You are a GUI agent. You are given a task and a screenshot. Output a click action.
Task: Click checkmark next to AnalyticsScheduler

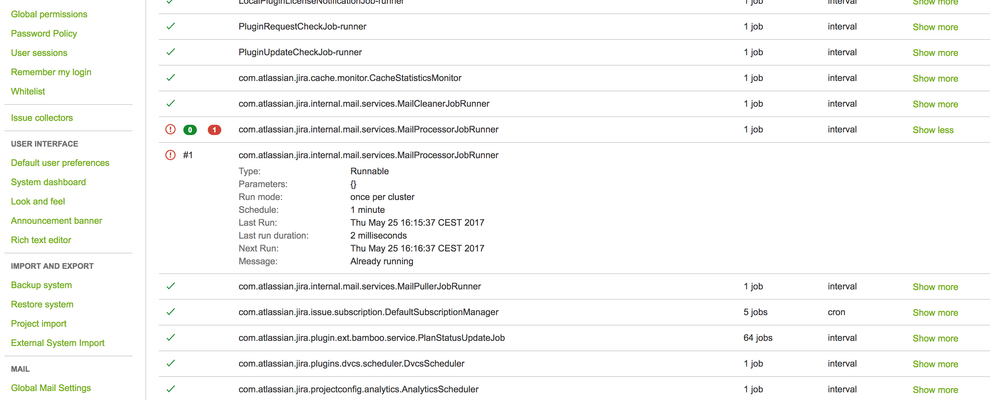(x=170, y=389)
